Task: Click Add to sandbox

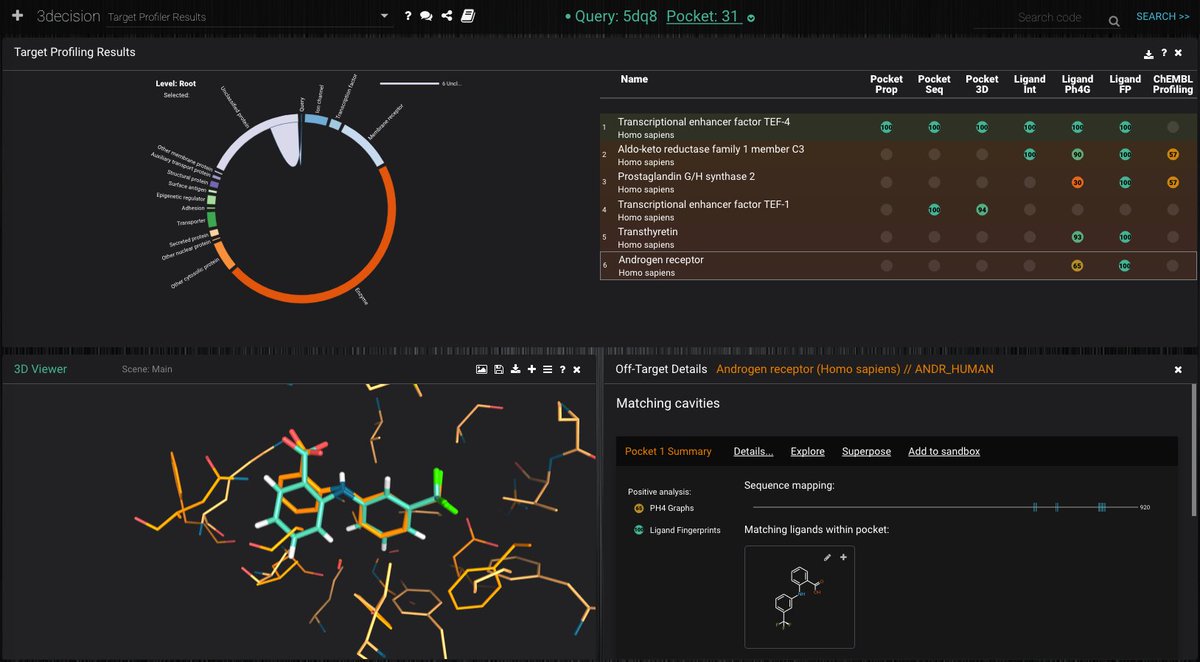Action: pyautogui.click(x=944, y=451)
